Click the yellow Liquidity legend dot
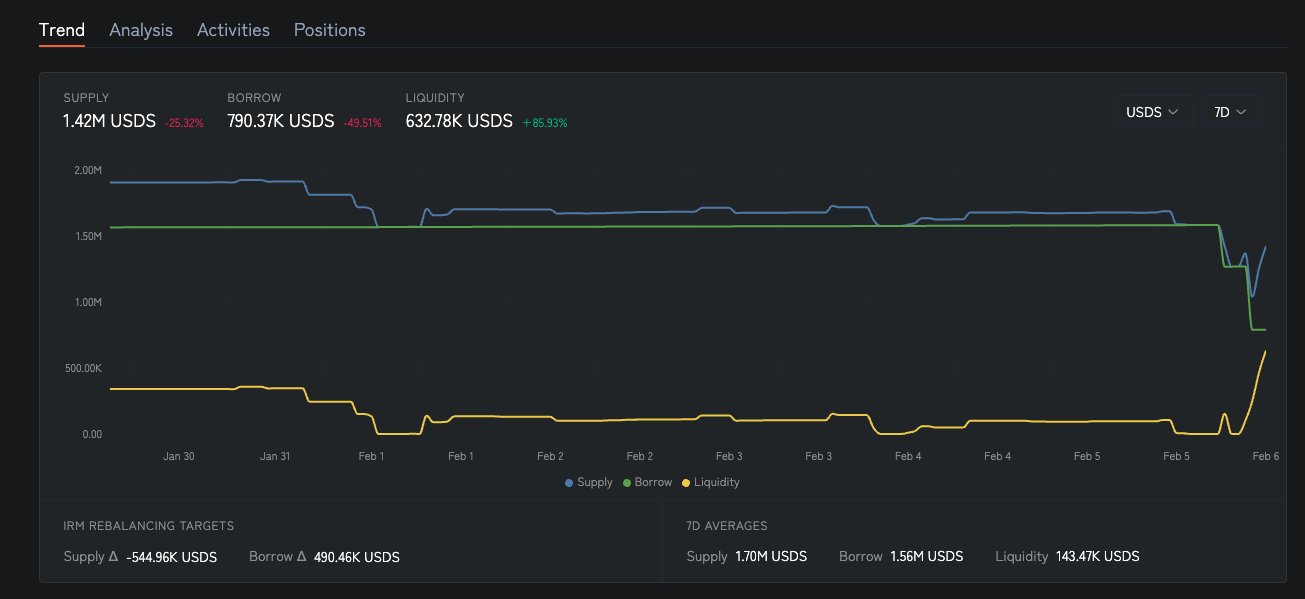The image size is (1305, 599). (686, 483)
